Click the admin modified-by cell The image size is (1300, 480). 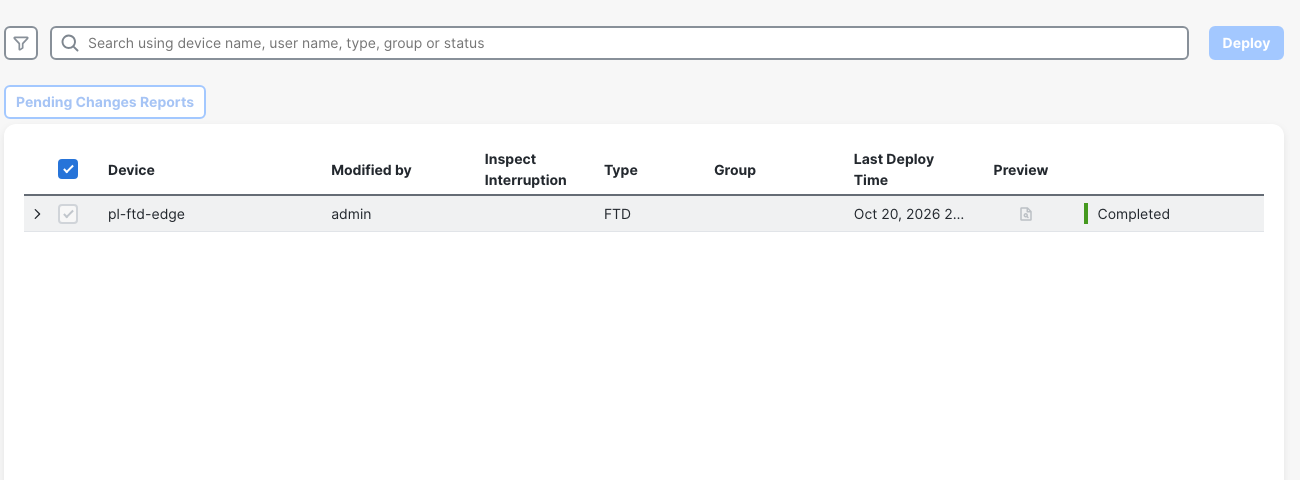click(x=351, y=214)
